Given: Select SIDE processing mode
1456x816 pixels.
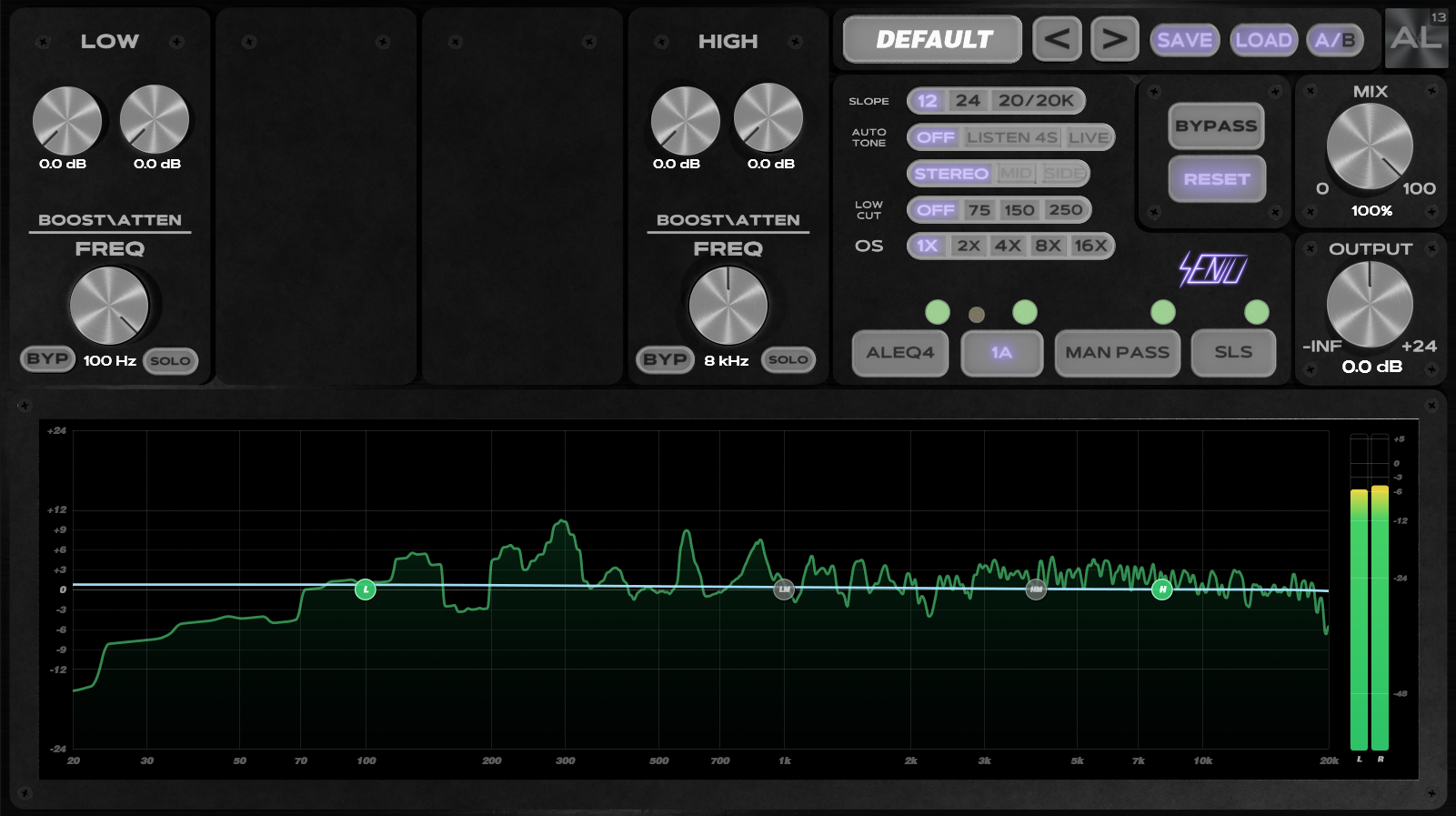Looking at the screenshot, I should pyautogui.click(x=1063, y=174).
